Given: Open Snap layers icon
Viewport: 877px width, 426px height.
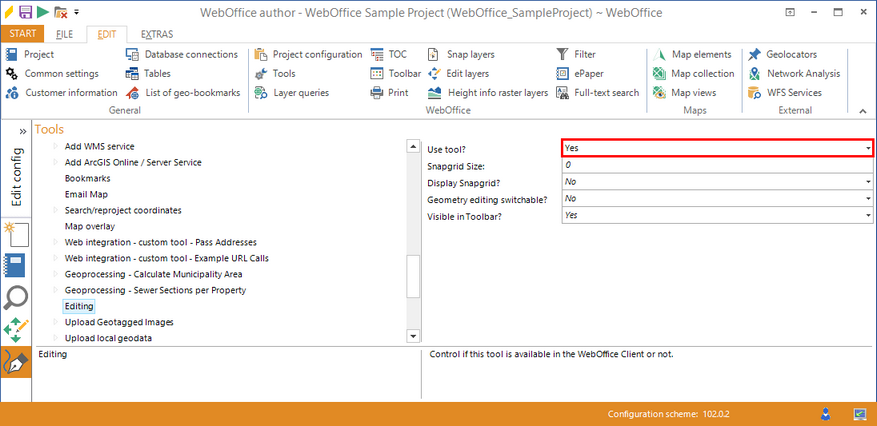Looking at the screenshot, I should click(x=434, y=54).
